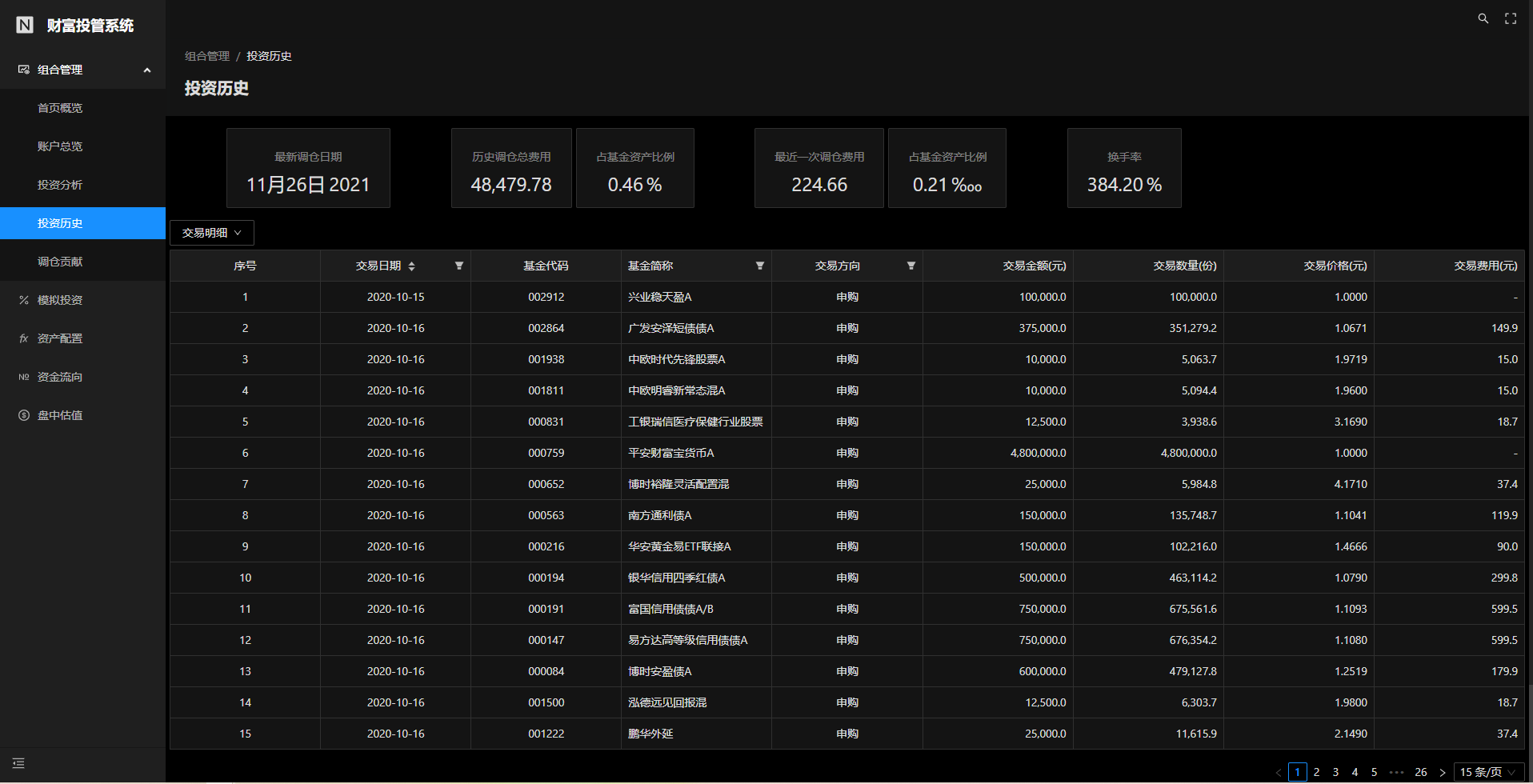Viewport: 1533px width, 784px height.
Task: Open the 交易明细 dropdown
Action: (x=211, y=233)
